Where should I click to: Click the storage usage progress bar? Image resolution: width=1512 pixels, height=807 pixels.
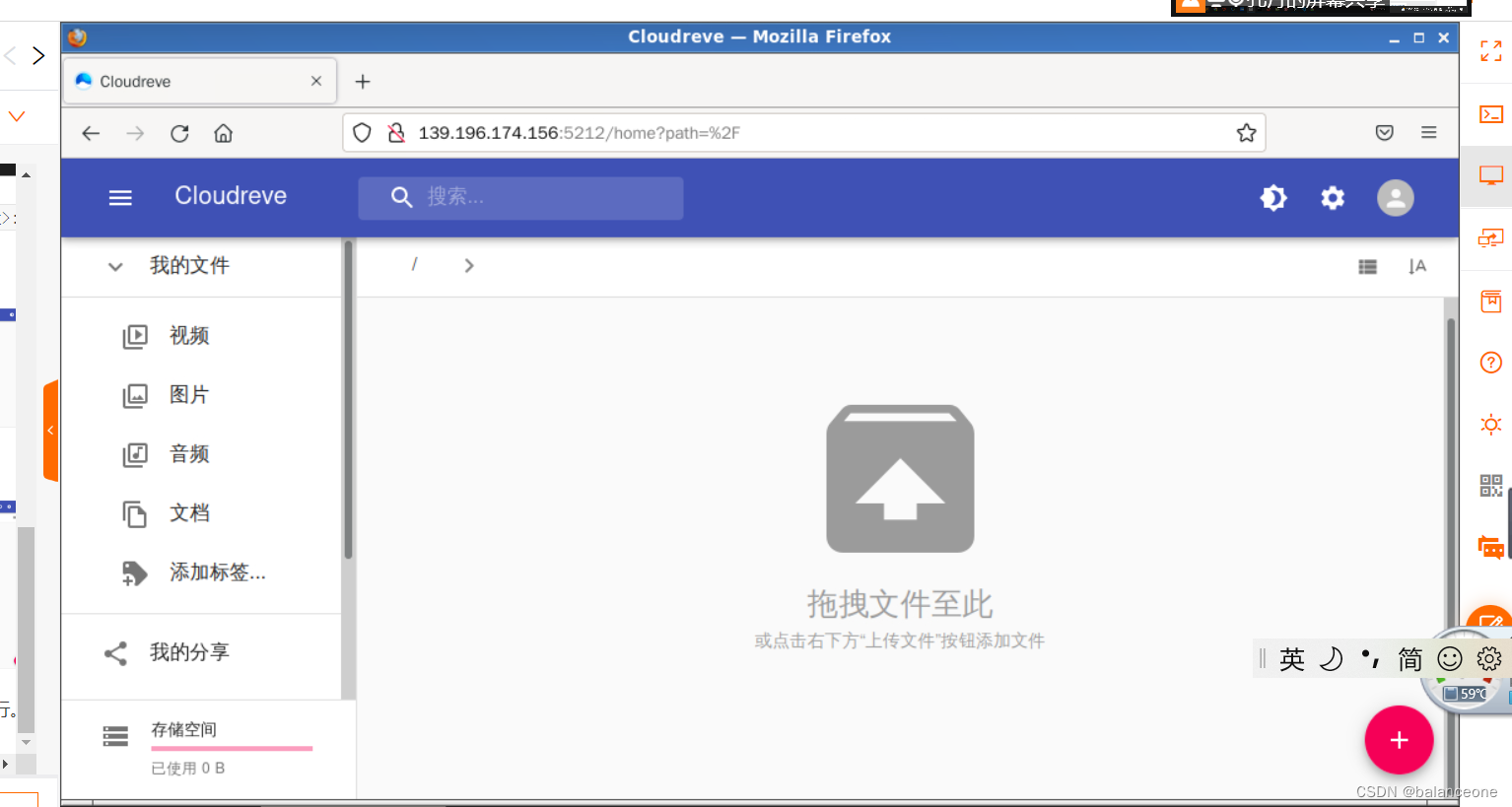[232, 748]
